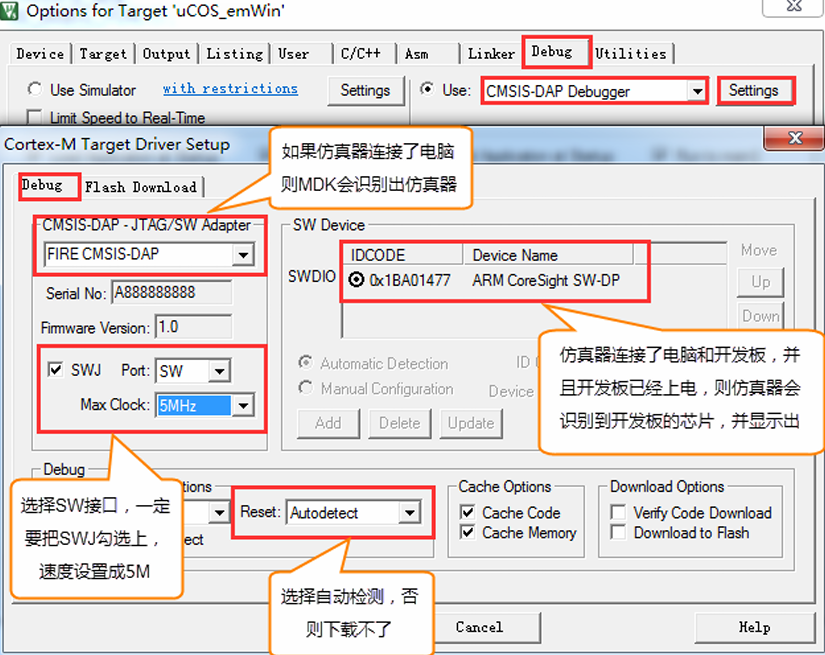Switch to the Utilities tab
Viewport: 825px width, 655px height.
[x=631, y=54]
